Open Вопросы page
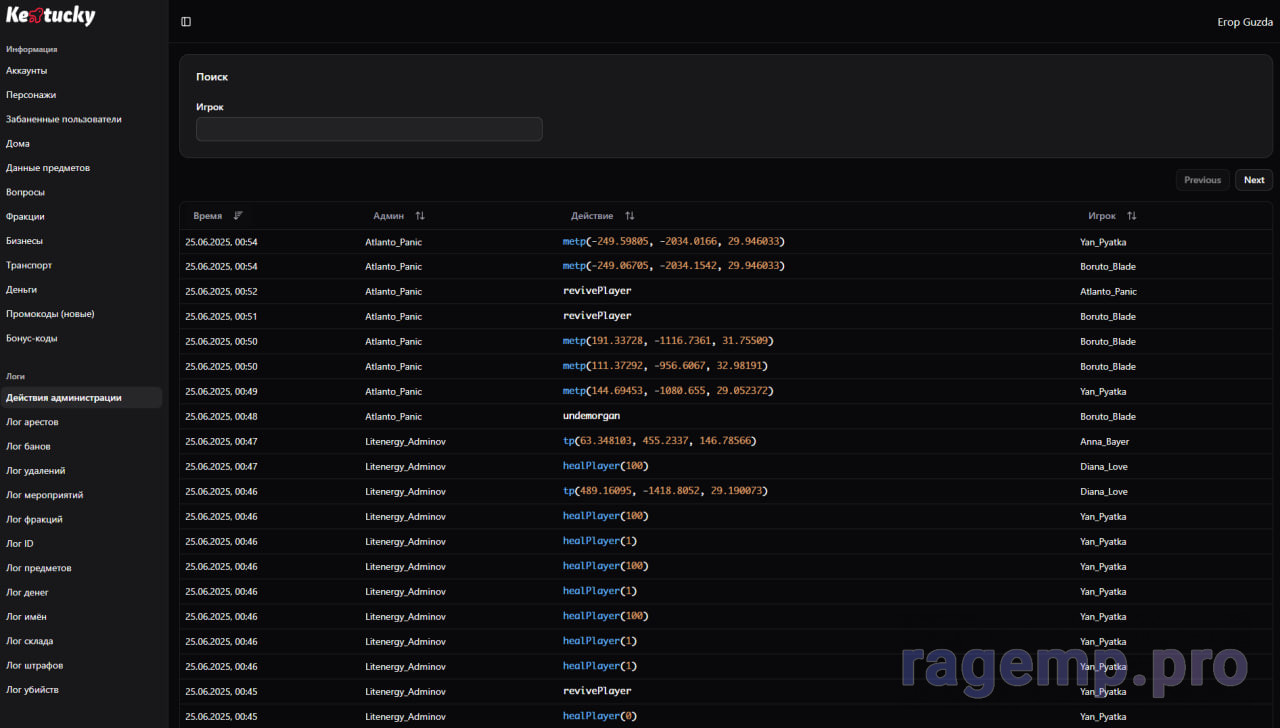The width and height of the screenshot is (1280, 728). [26, 192]
